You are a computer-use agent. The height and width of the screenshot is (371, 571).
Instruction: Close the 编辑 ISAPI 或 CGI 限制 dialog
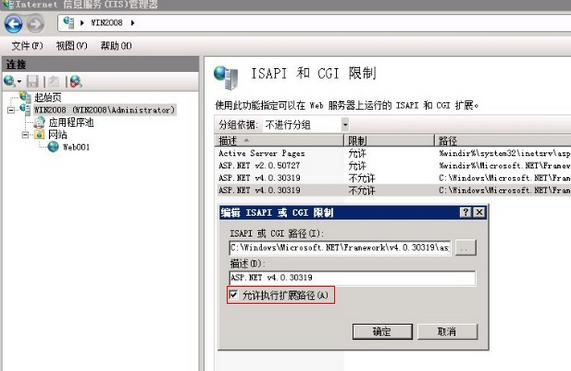pyautogui.click(x=480, y=212)
